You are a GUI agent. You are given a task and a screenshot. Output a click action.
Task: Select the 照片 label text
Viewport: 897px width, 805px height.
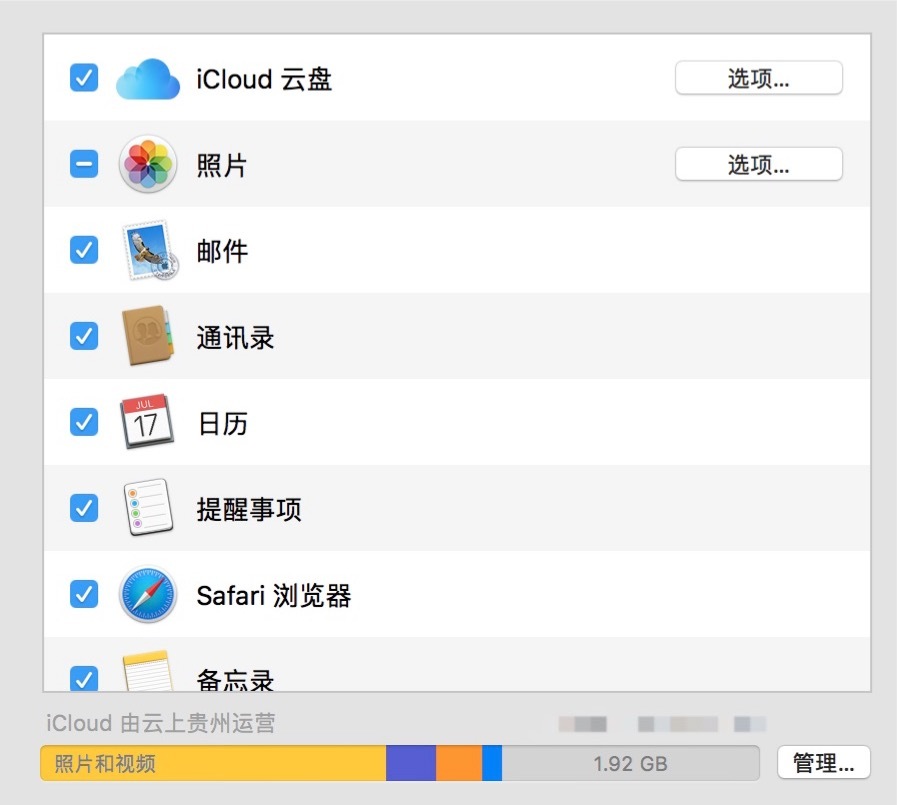(x=222, y=165)
